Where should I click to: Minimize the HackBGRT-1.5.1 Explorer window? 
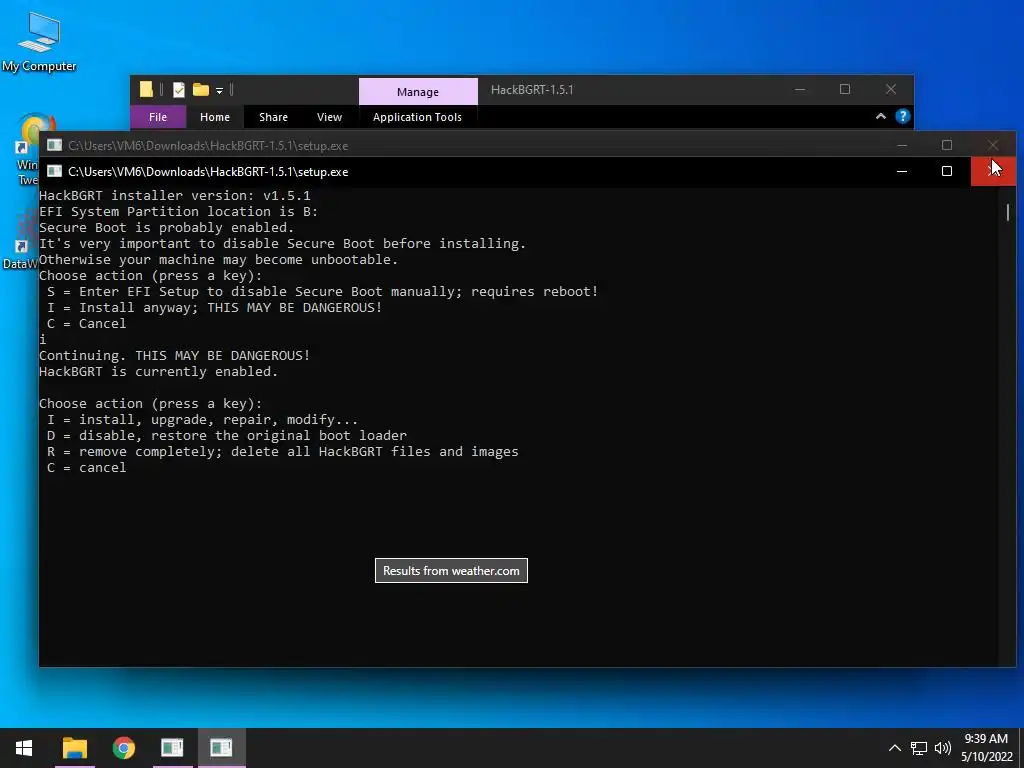(800, 89)
